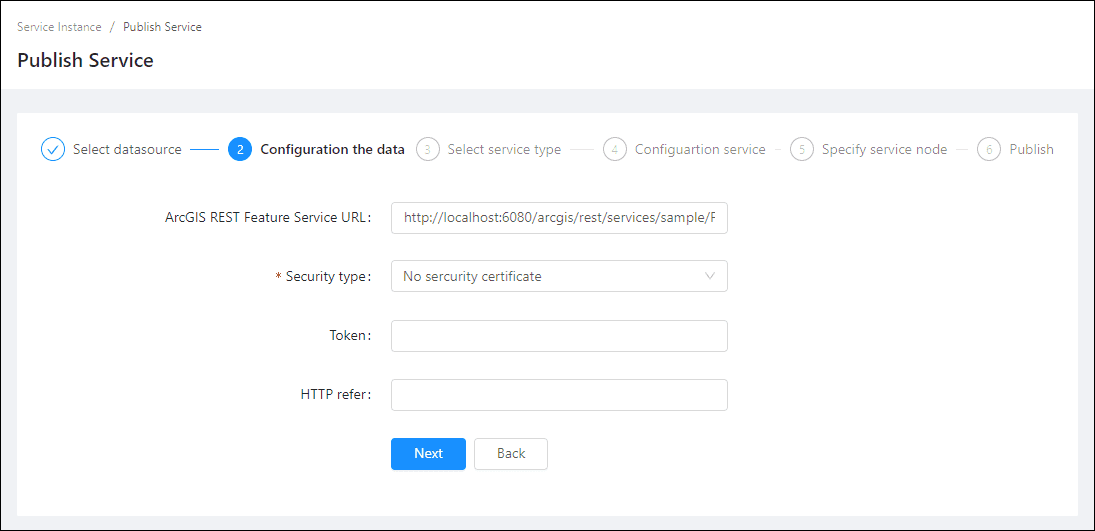Go to the Select datasource step label
Screen dimensions: 1095x531
click(x=127, y=149)
